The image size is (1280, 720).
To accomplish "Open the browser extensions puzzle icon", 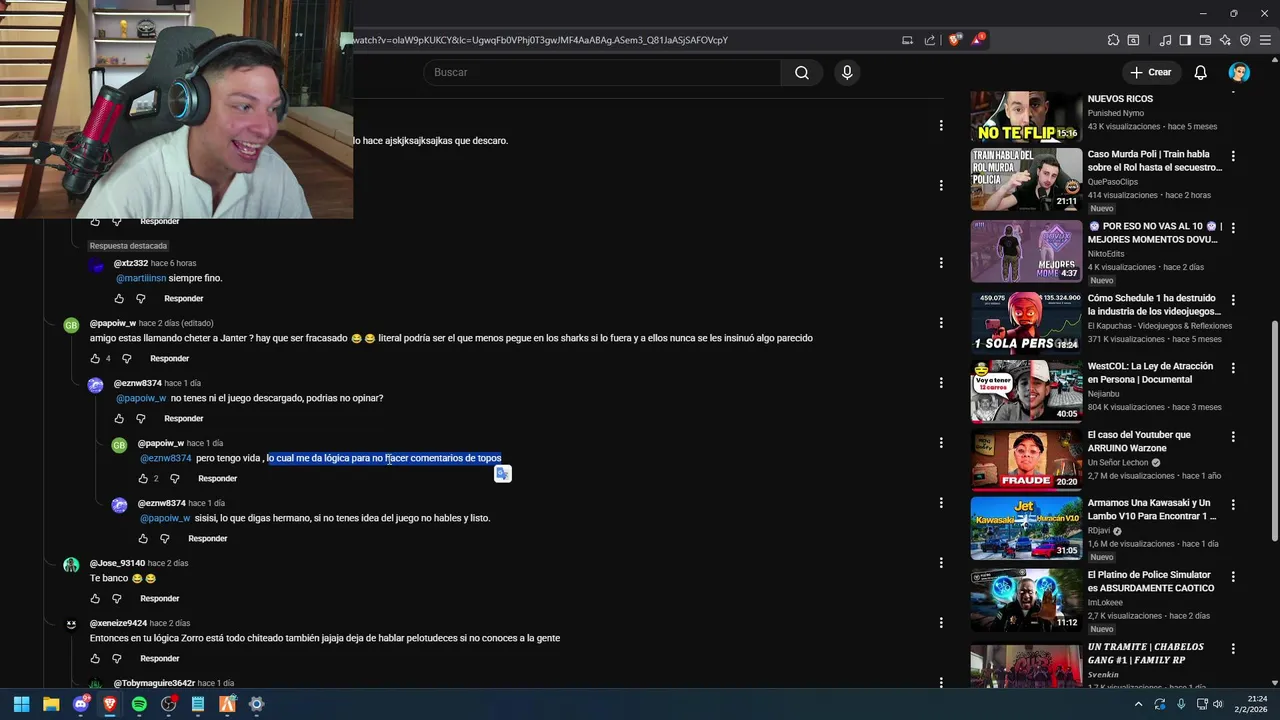I will coord(1113,40).
